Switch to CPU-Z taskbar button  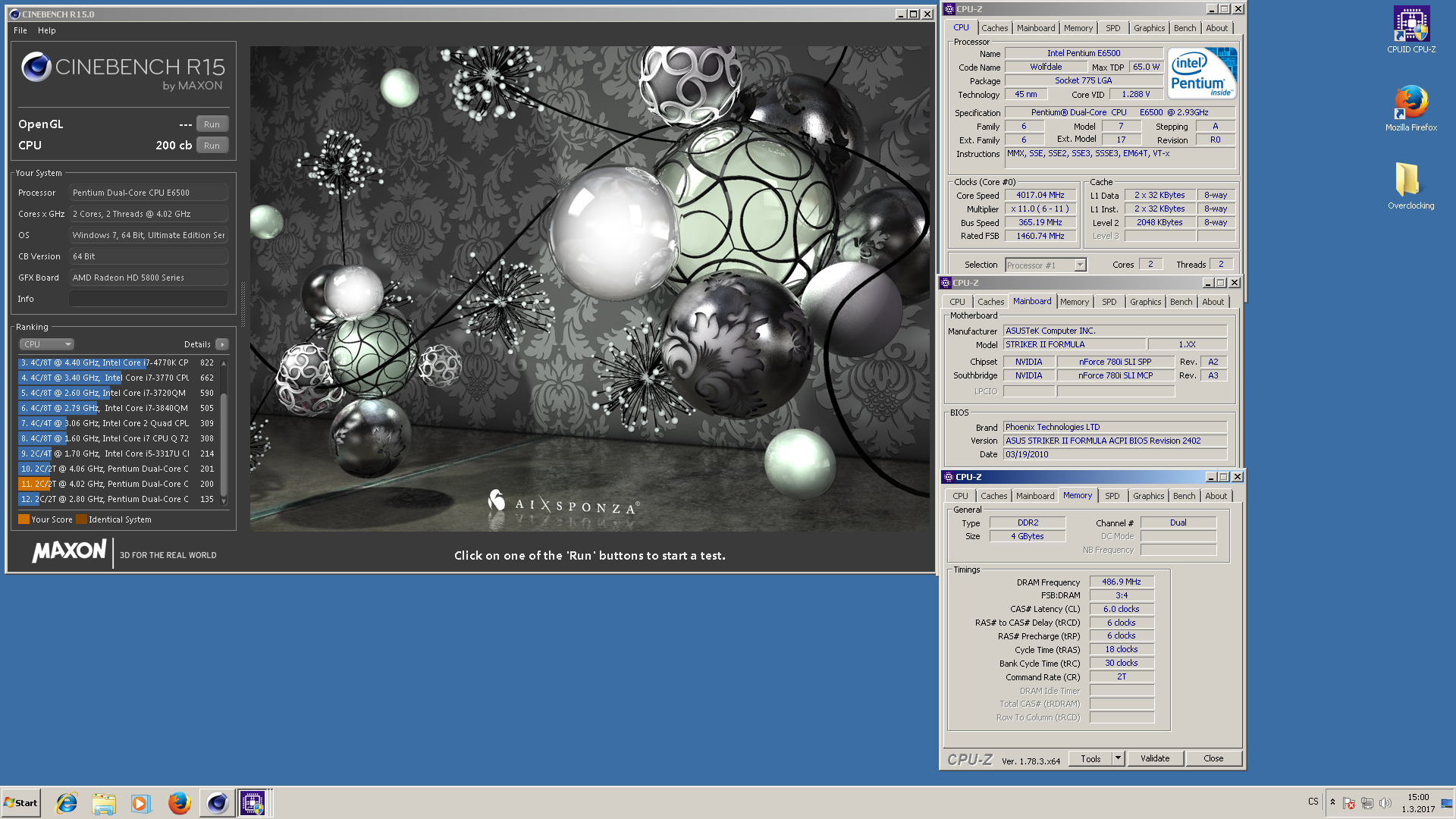253,803
